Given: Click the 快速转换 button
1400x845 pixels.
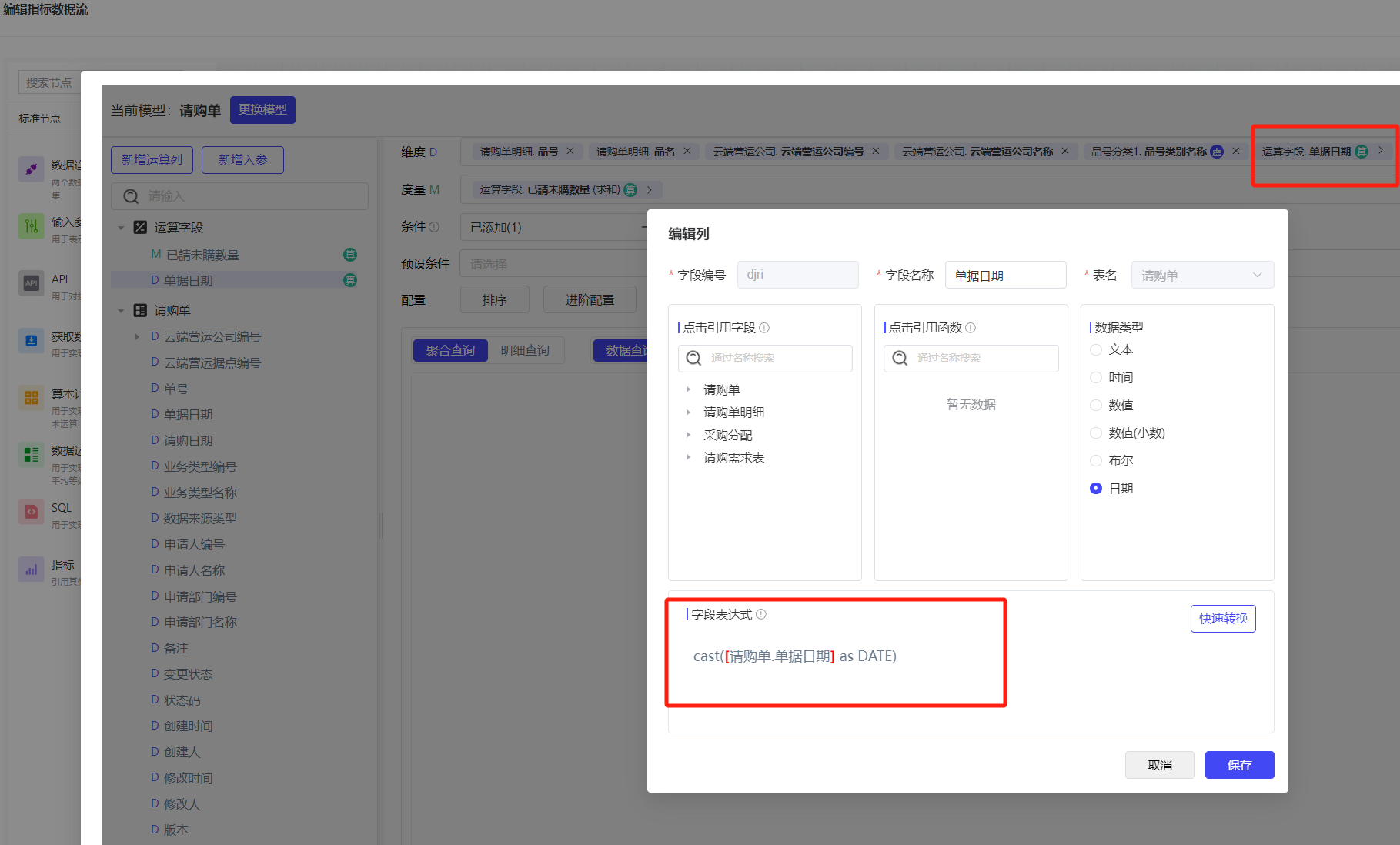Looking at the screenshot, I should [1223, 619].
